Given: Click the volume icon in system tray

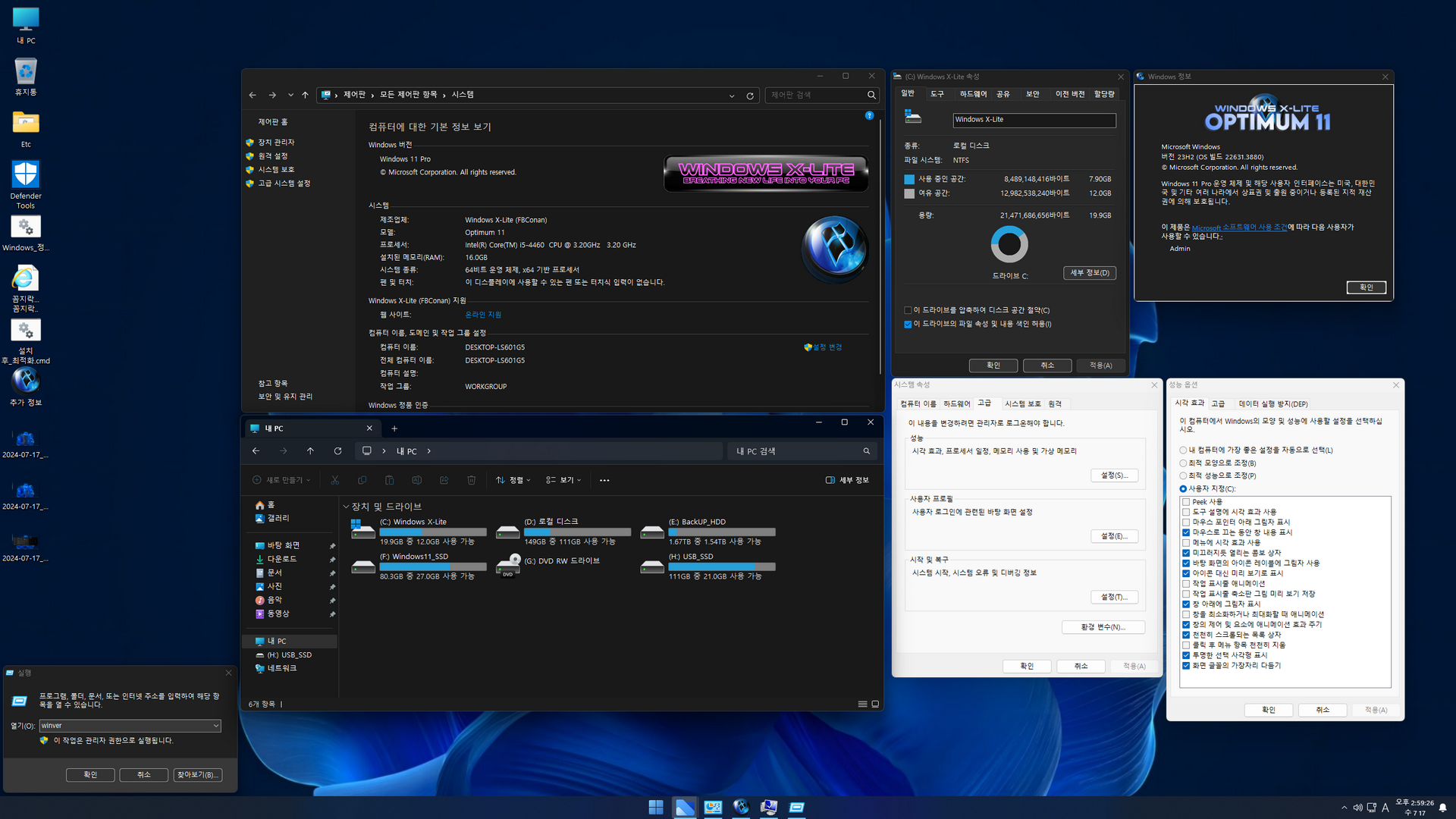Looking at the screenshot, I should point(1357,808).
